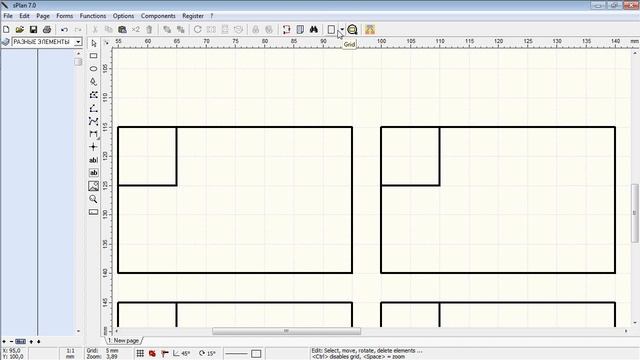Click the '1:1 mm' scale field
Image resolution: width=640 pixels, height=360 pixels.
coord(70,353)
